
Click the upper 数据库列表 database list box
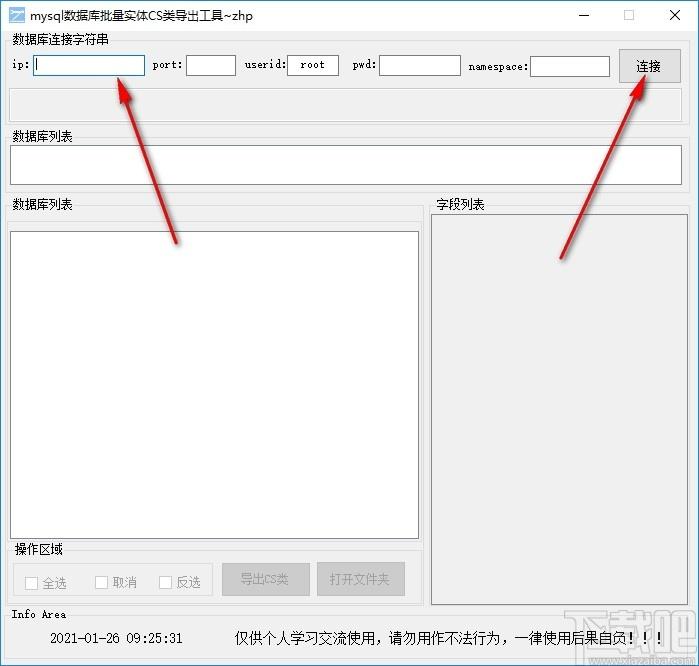coord(345,164)
